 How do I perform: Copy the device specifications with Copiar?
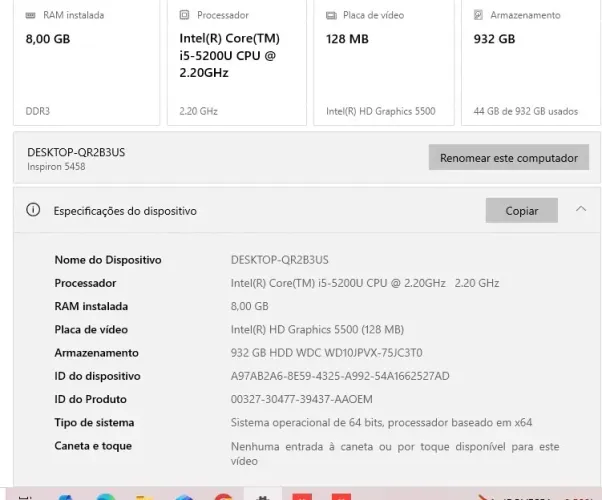(521, 210)
